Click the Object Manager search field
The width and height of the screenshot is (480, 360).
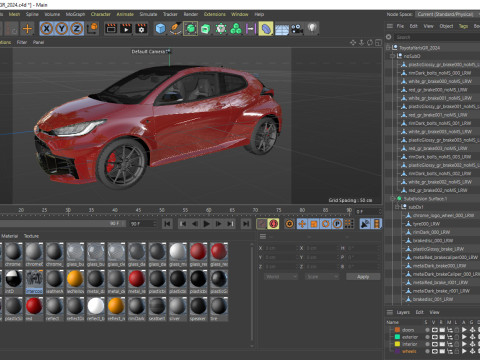pyautogui.click(x=437, y=37)
